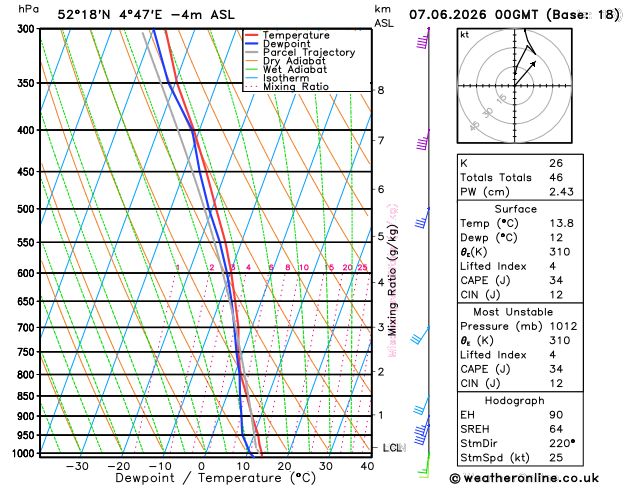The height and width of the screenshot is (486, 629).
Task: Click the blue wind barb at 500 hPa
Action: tap(422, 218)
